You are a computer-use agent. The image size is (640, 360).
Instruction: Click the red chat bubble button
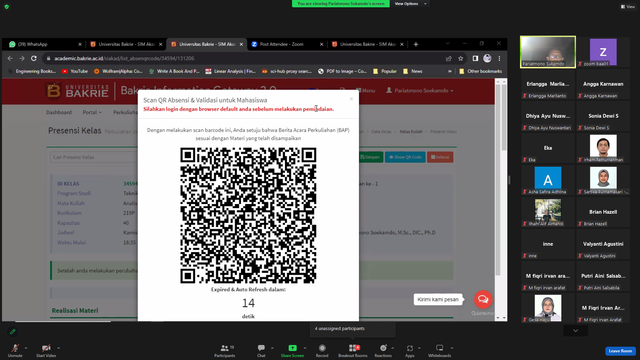point(483,299)
